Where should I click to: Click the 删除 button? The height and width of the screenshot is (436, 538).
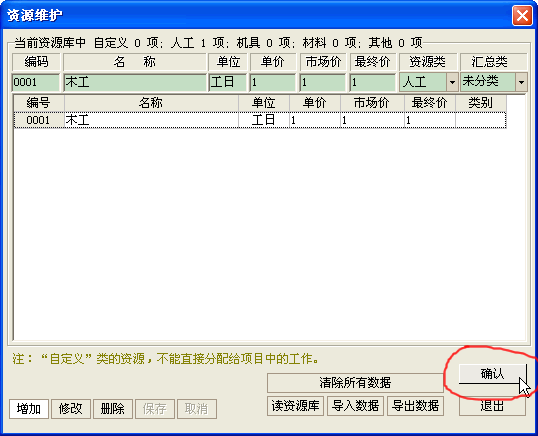(113, 409)
